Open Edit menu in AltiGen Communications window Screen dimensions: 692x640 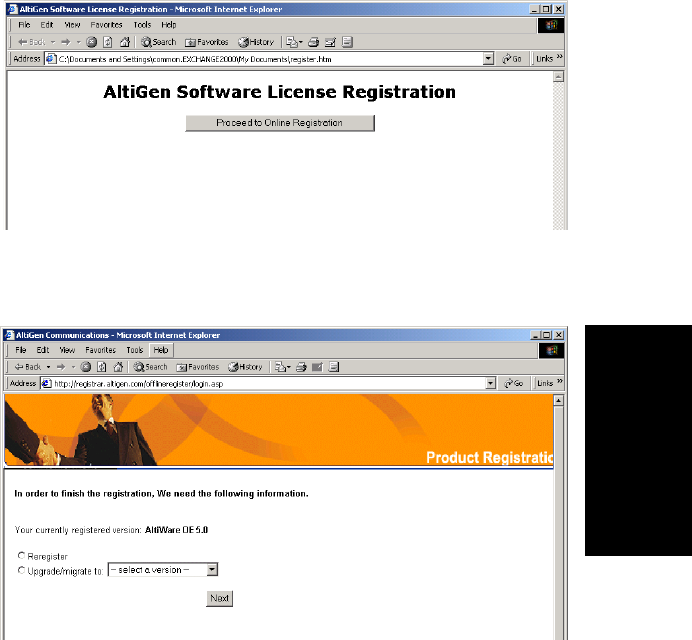coord(43,350)
